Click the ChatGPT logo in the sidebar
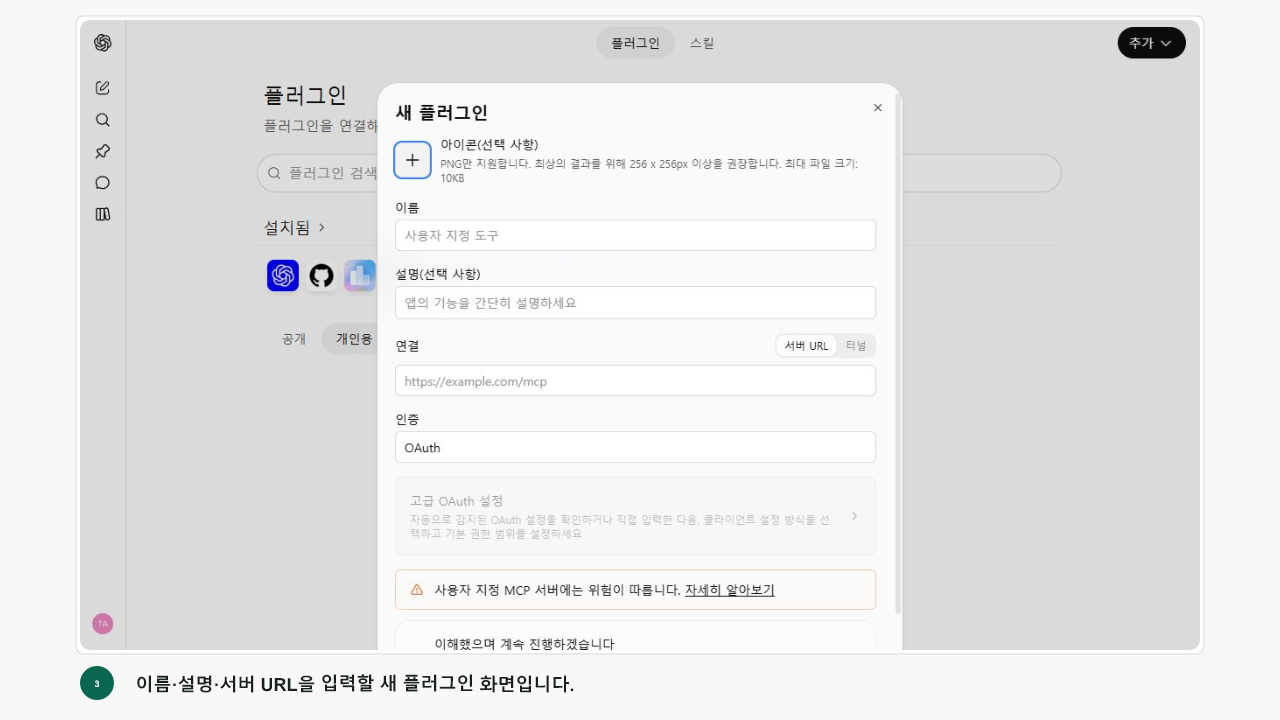 pyautogui.click(x=103, y=43)
